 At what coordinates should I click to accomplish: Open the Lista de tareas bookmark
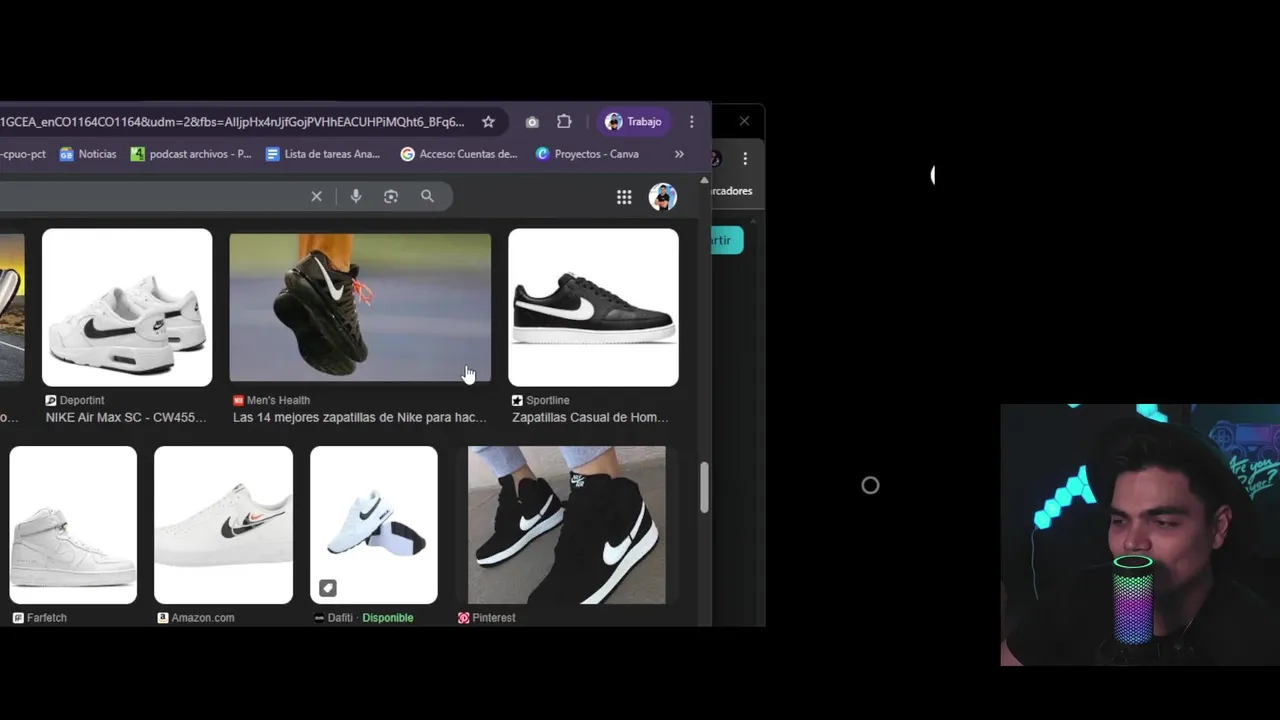tap(323, 154)
